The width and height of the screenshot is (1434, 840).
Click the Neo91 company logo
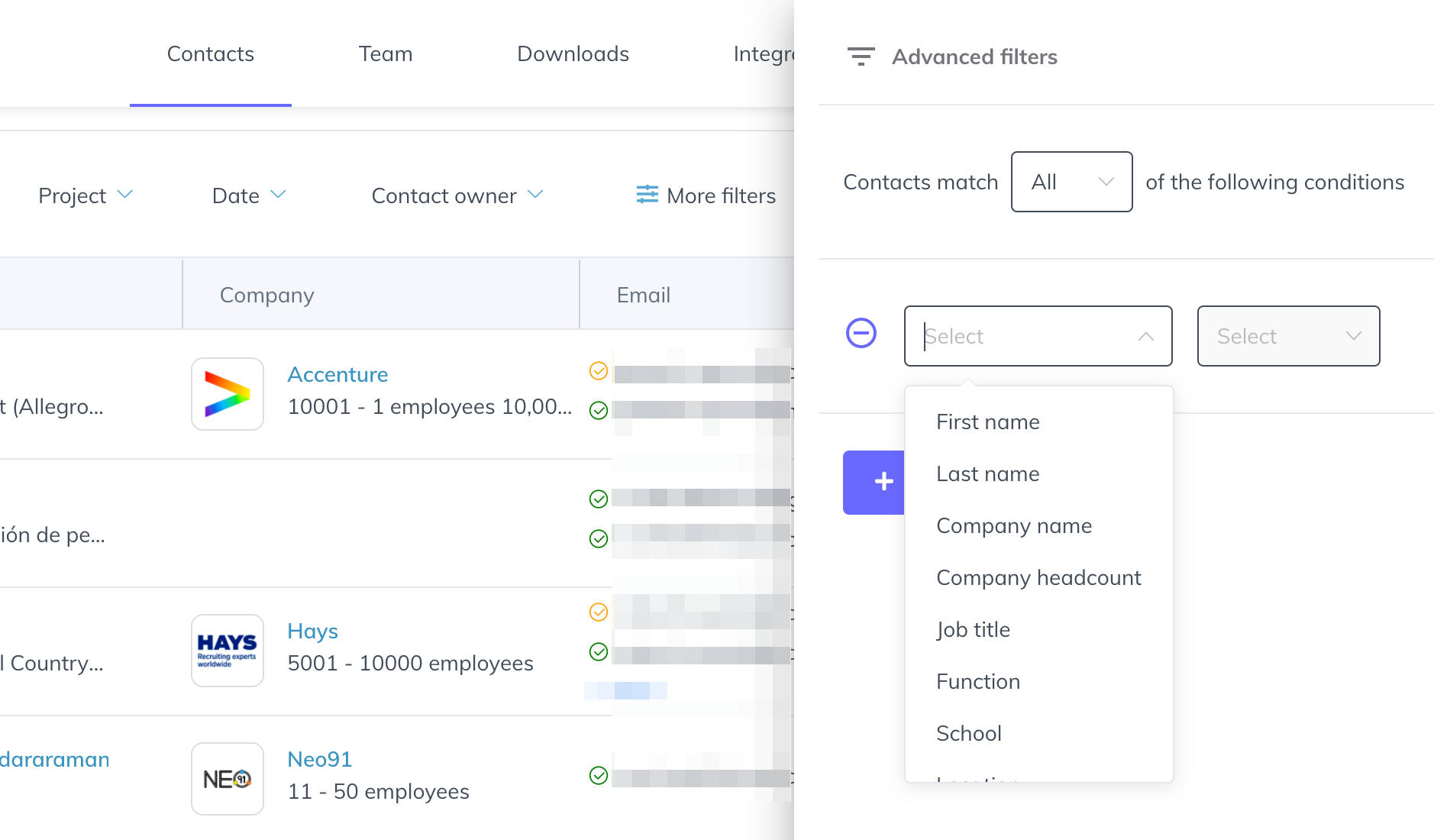[228, 779]
